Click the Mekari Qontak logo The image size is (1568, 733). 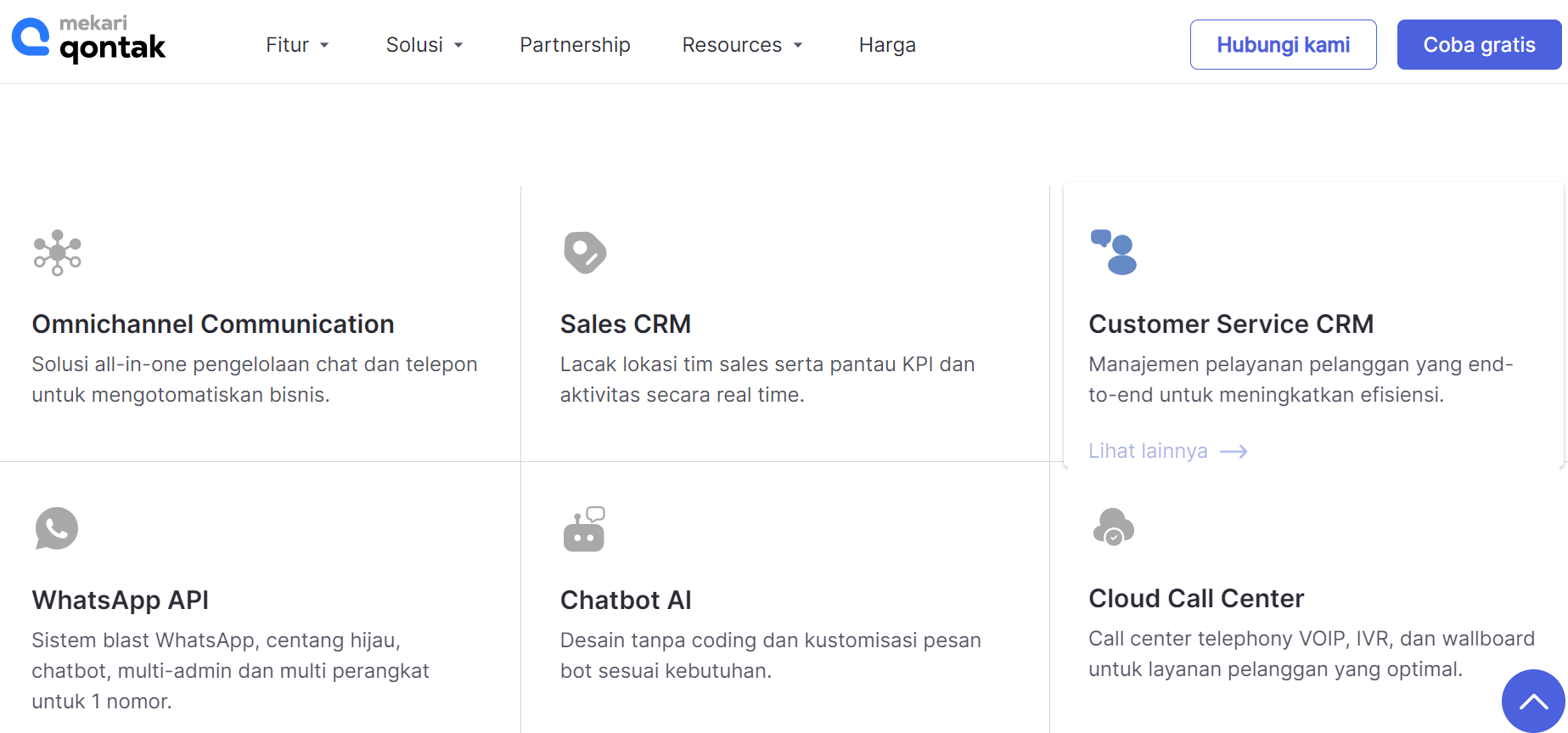coord(89,40)
